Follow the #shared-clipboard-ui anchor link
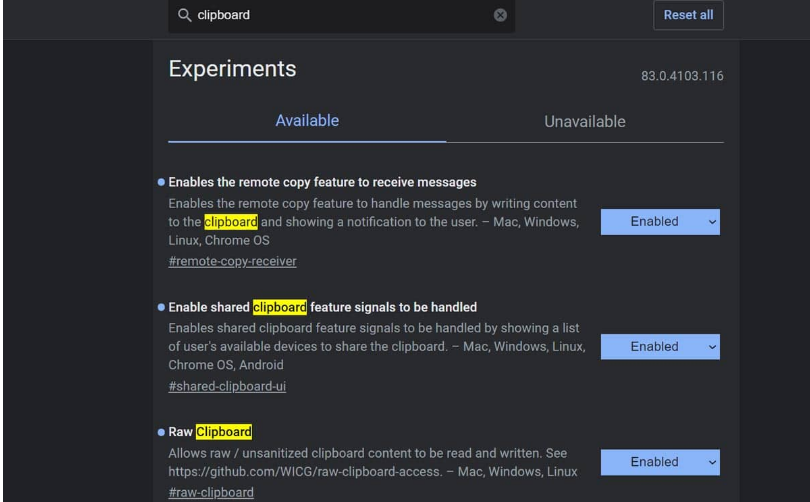810x502 pixels. coord(227,386)
